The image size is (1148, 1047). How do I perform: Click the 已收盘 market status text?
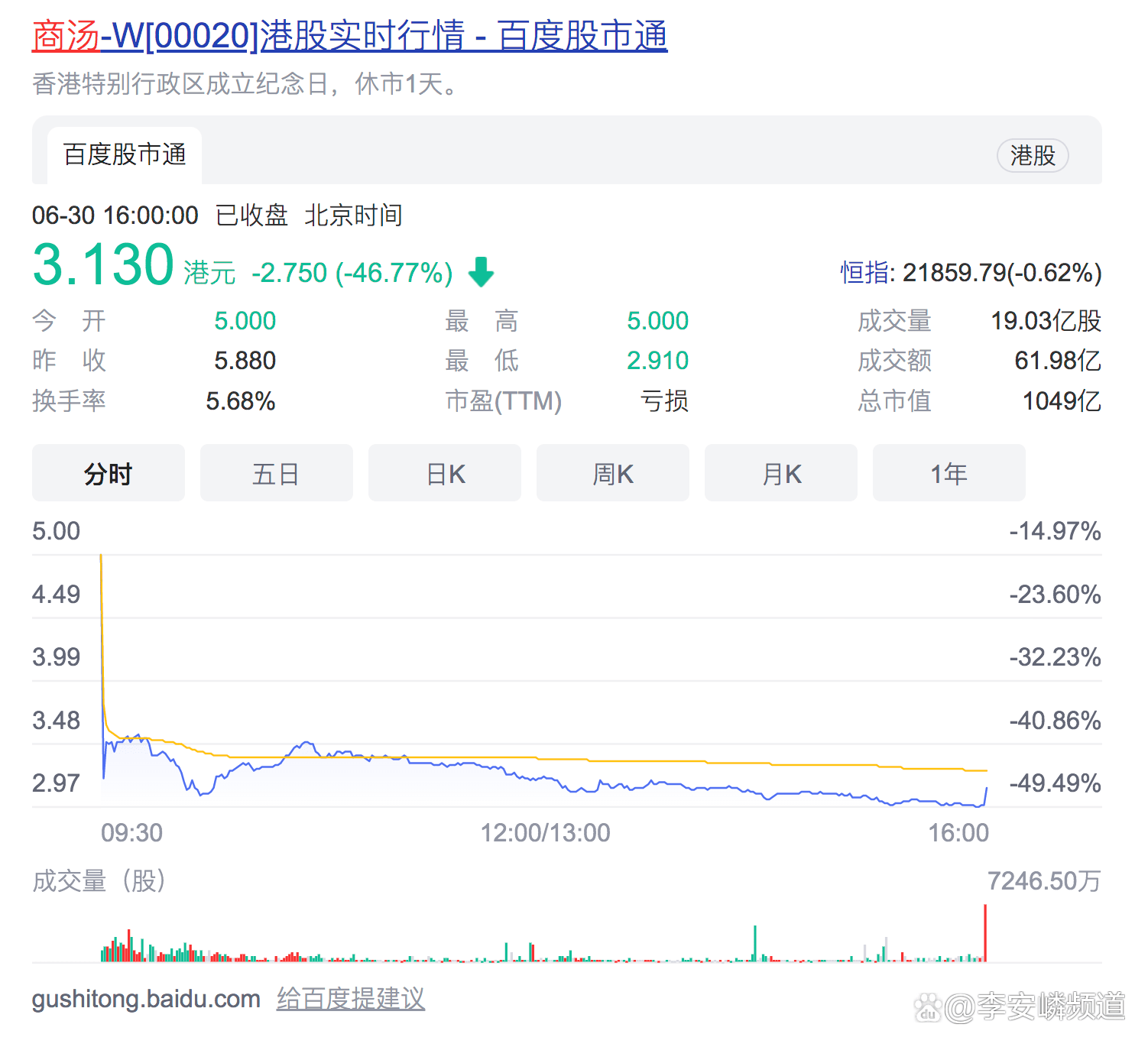pos(252,216)
